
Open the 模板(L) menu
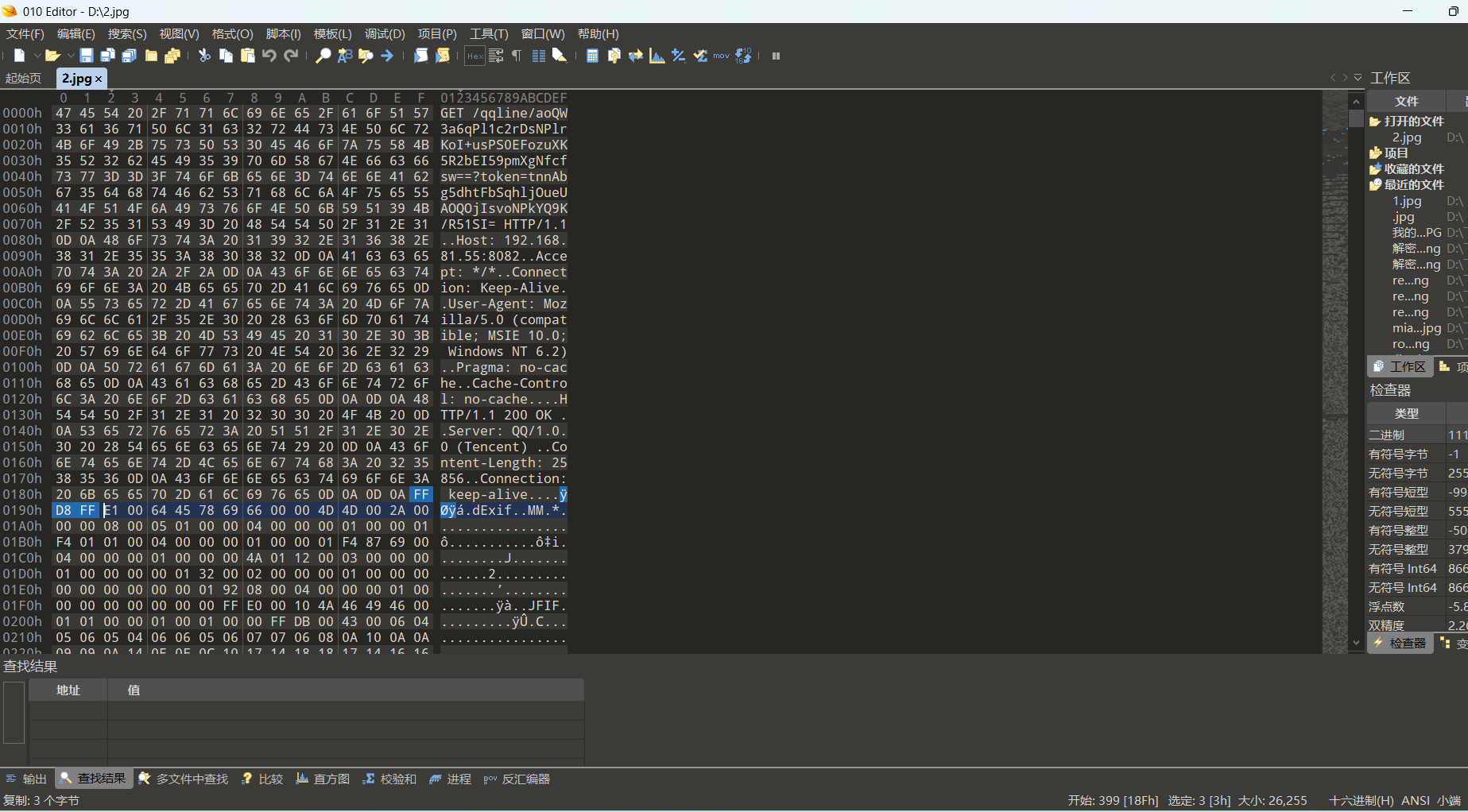(x=332, y=34)
